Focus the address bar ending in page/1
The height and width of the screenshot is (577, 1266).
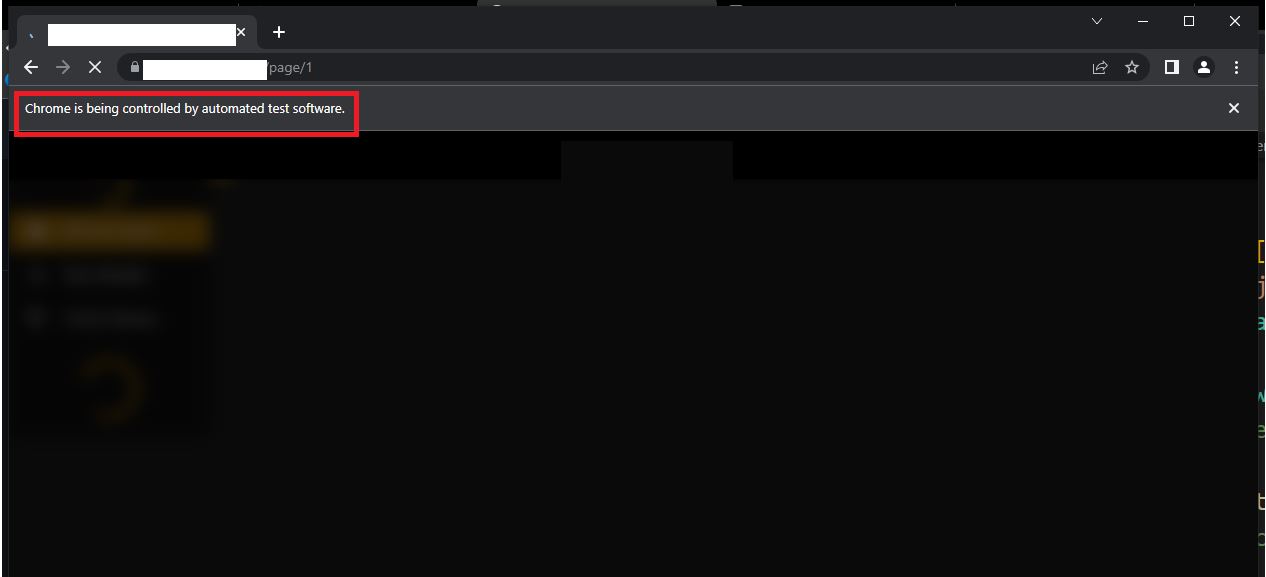(600, 67)
